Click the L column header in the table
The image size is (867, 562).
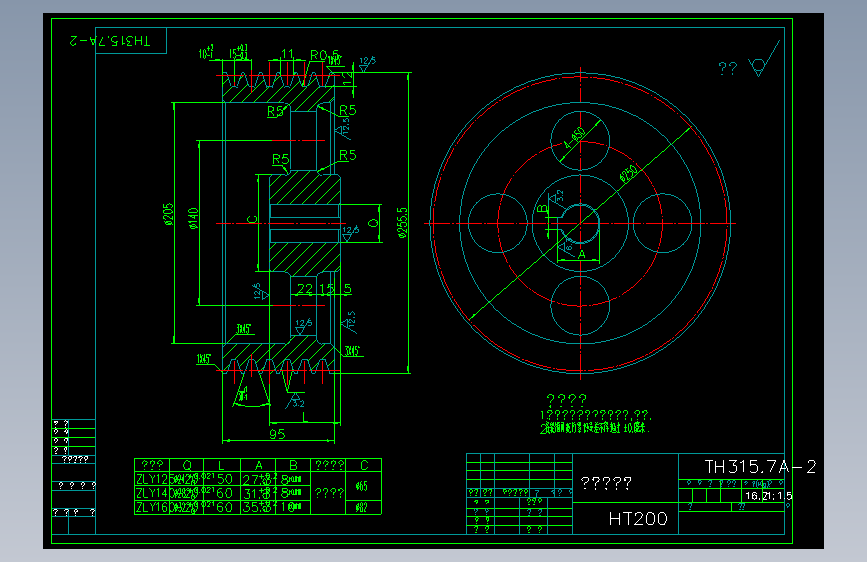[x=221, y=465]
